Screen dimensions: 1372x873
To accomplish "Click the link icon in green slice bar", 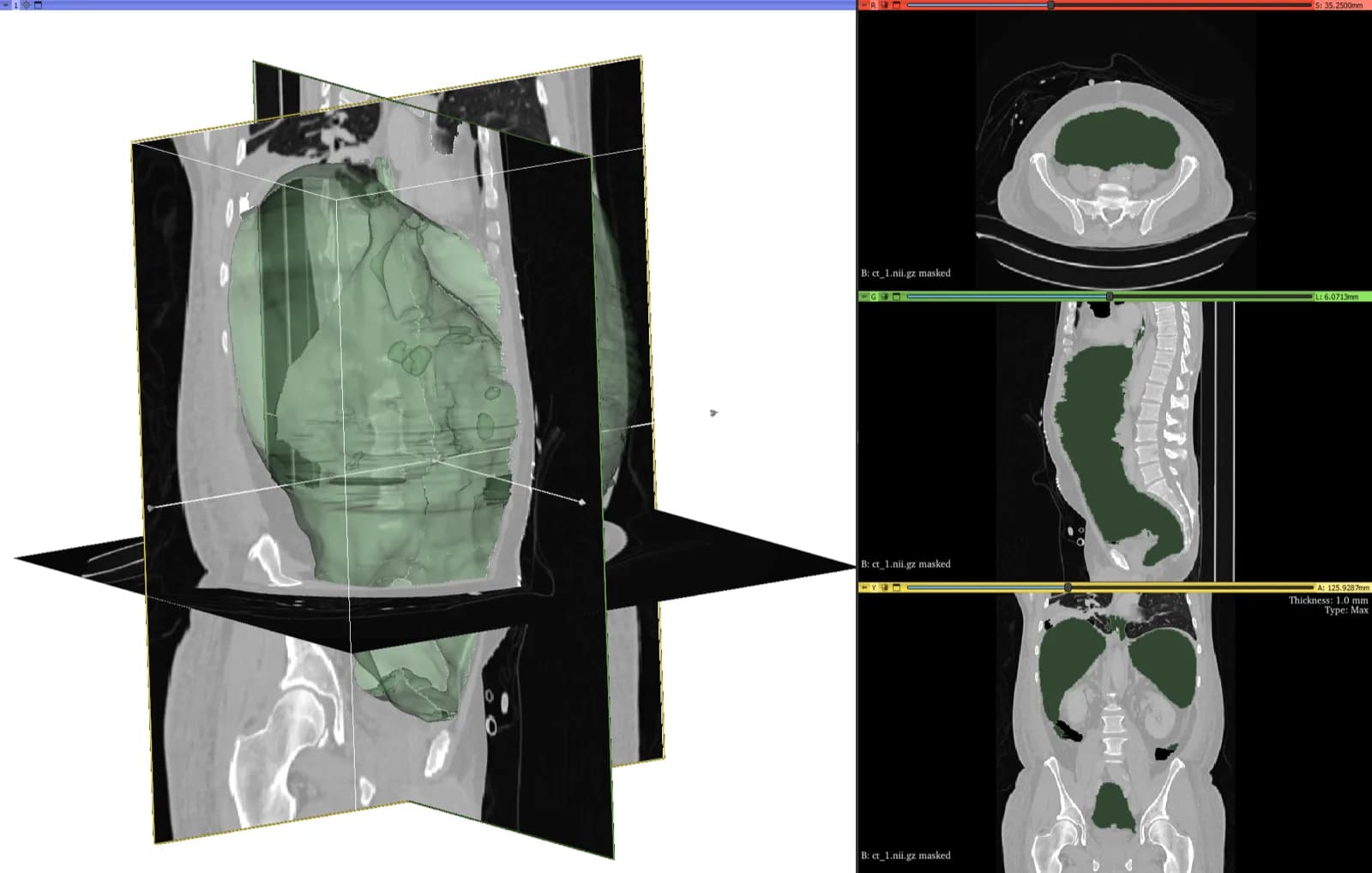I will pyautogui.click(x=885, y=297).
